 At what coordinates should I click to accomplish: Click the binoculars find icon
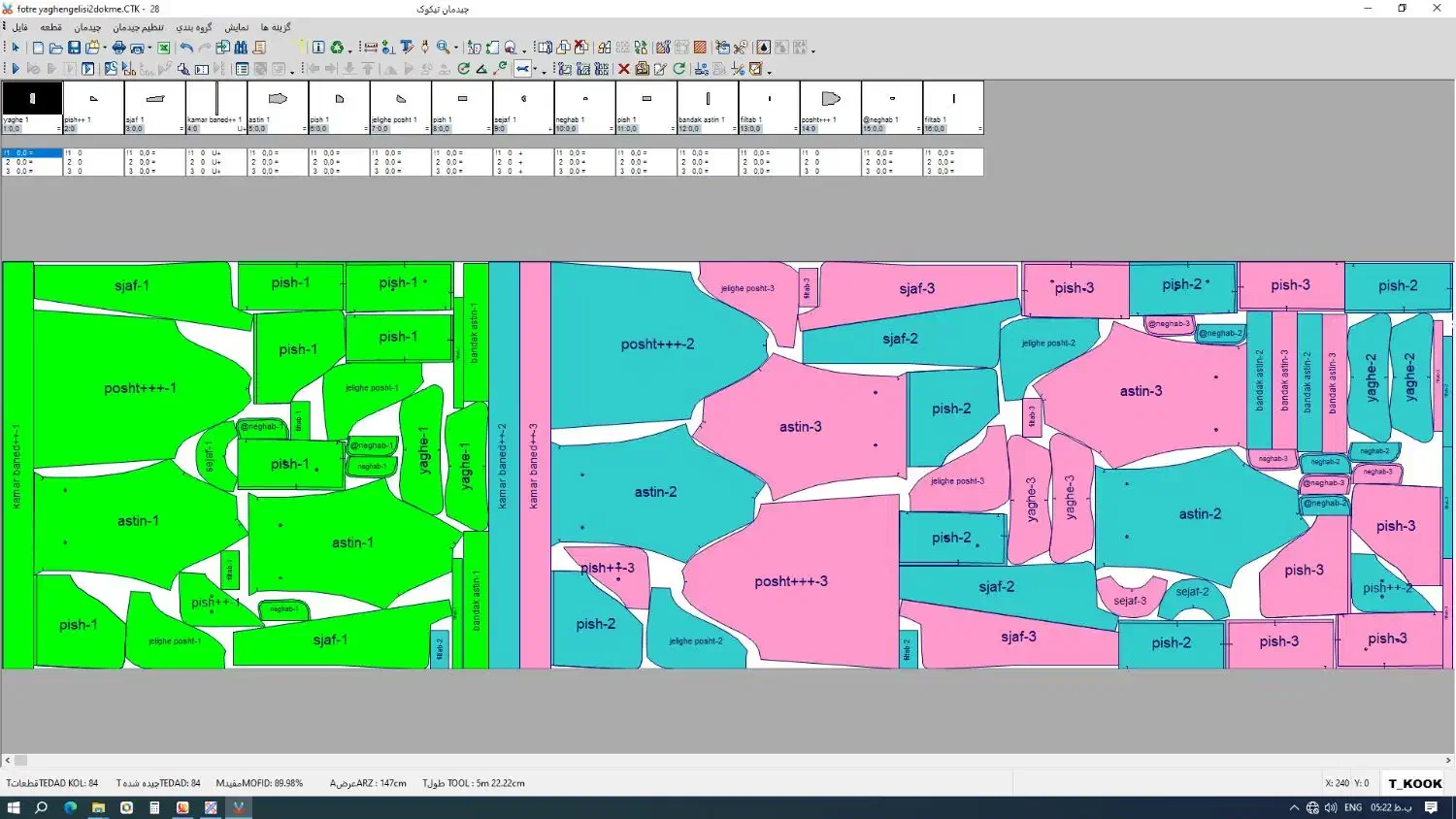pos(241,48)
